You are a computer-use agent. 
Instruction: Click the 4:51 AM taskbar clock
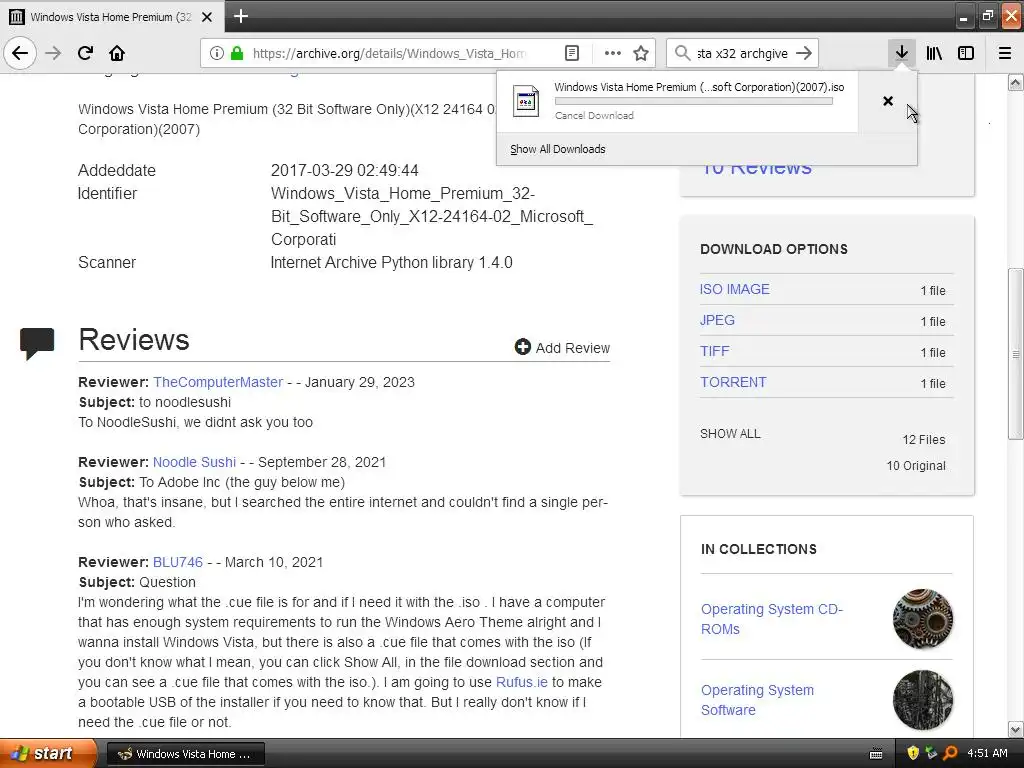pyautogui.click(x=987, y=754)
